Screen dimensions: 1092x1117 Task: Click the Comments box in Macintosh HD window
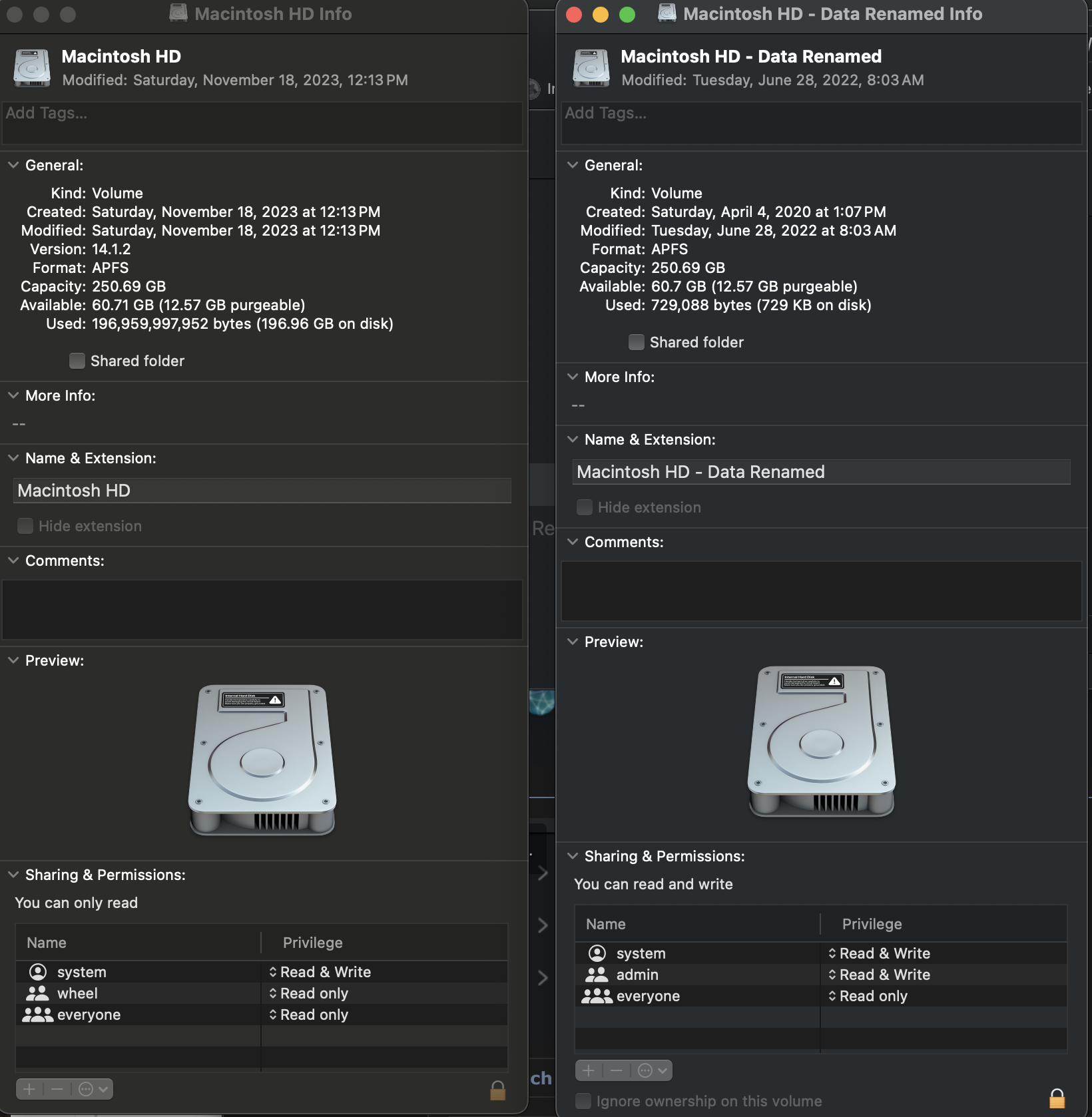262,610
